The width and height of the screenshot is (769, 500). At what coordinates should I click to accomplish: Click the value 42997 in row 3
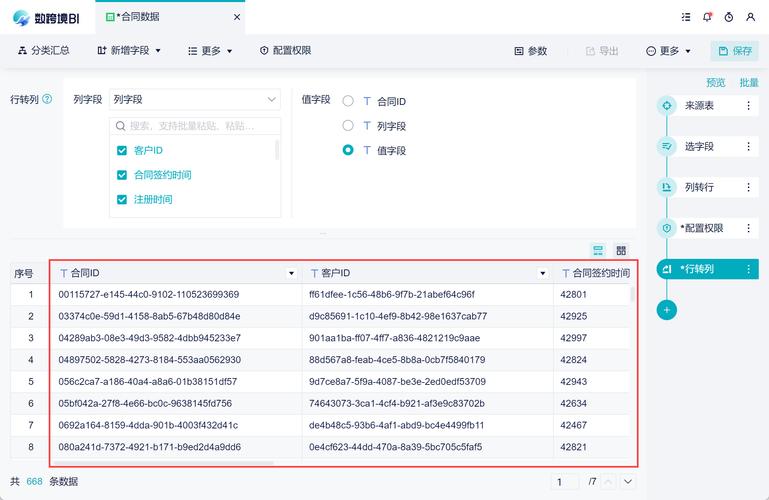(573, 338)
